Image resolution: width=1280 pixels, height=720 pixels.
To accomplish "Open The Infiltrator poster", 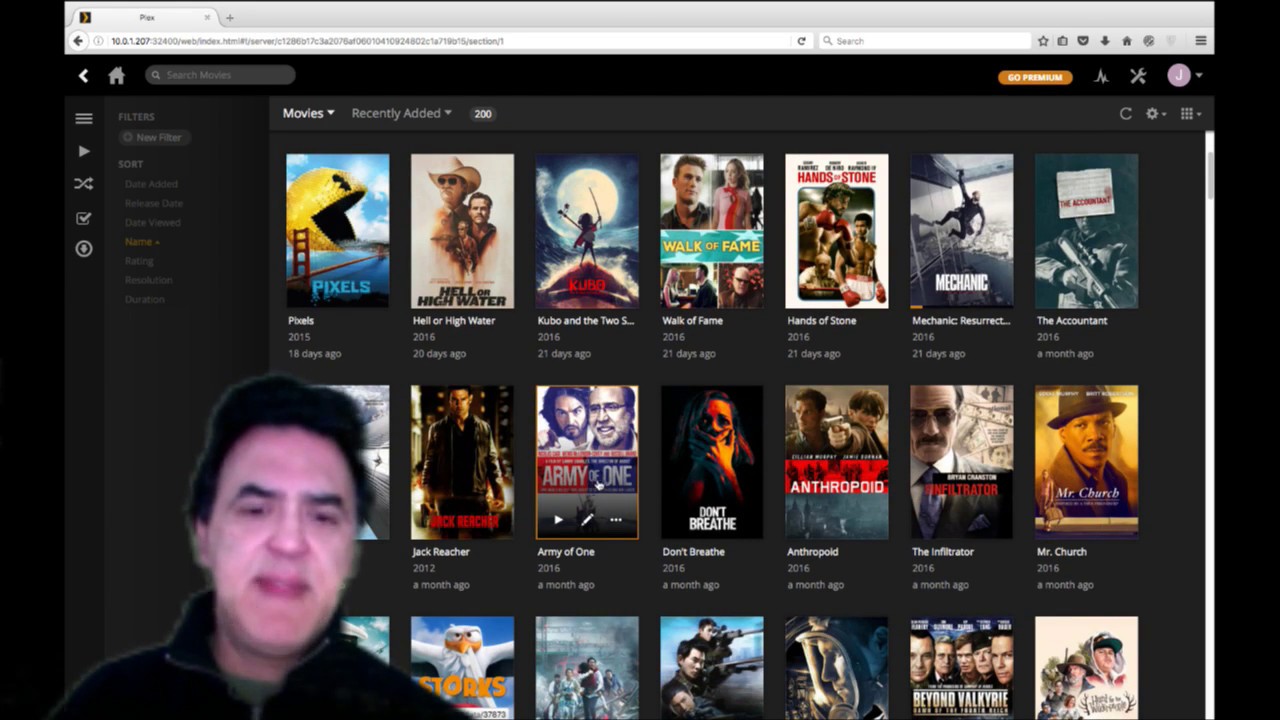I will click(962, 462).
